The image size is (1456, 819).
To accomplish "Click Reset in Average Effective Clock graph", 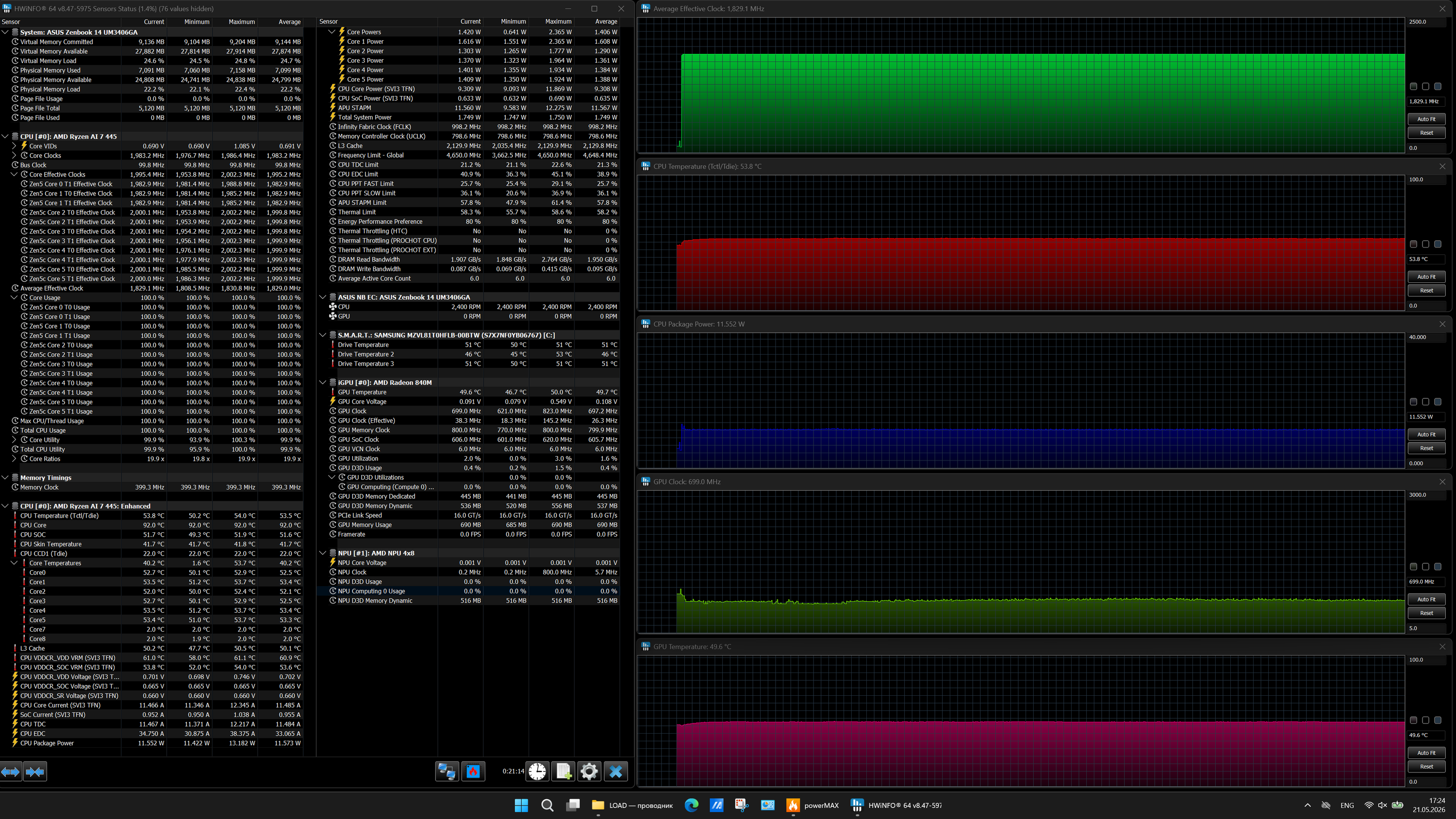I will tap(1426, 133).
